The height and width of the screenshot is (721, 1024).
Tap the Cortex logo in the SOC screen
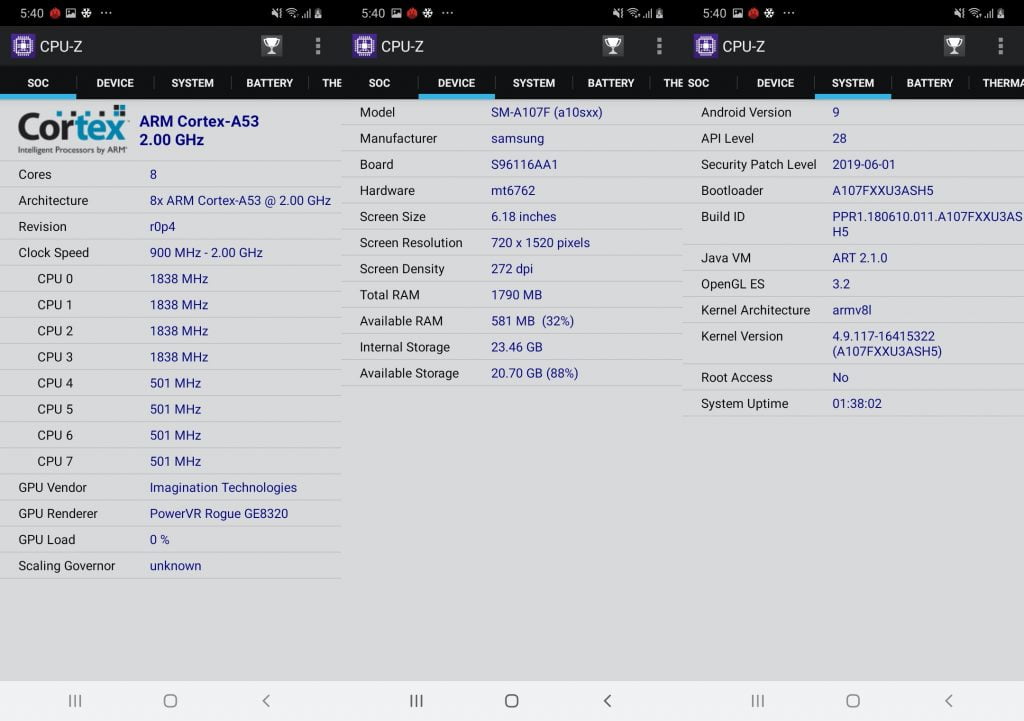point(72,129)
